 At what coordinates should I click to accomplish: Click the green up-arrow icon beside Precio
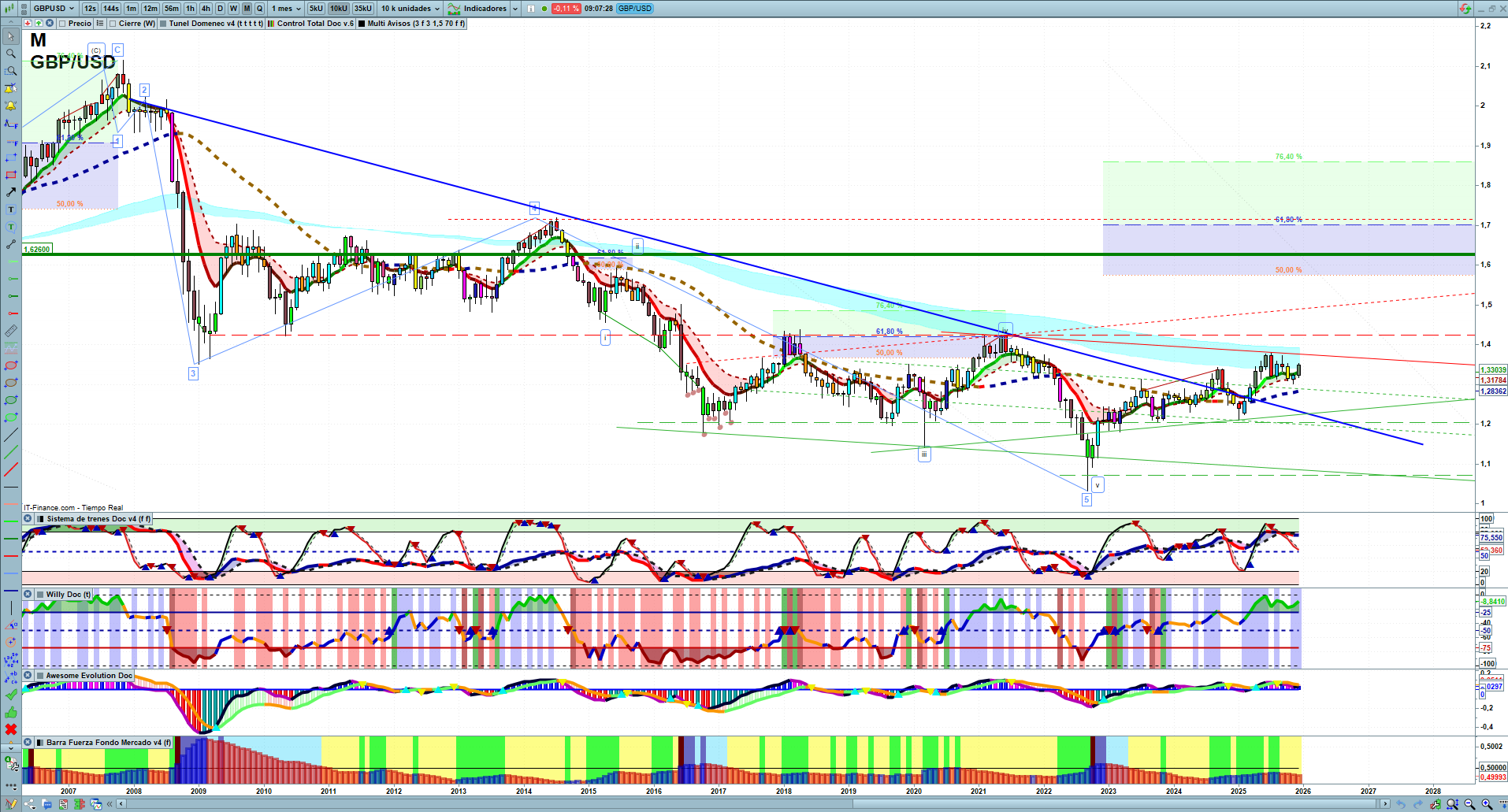39,24
